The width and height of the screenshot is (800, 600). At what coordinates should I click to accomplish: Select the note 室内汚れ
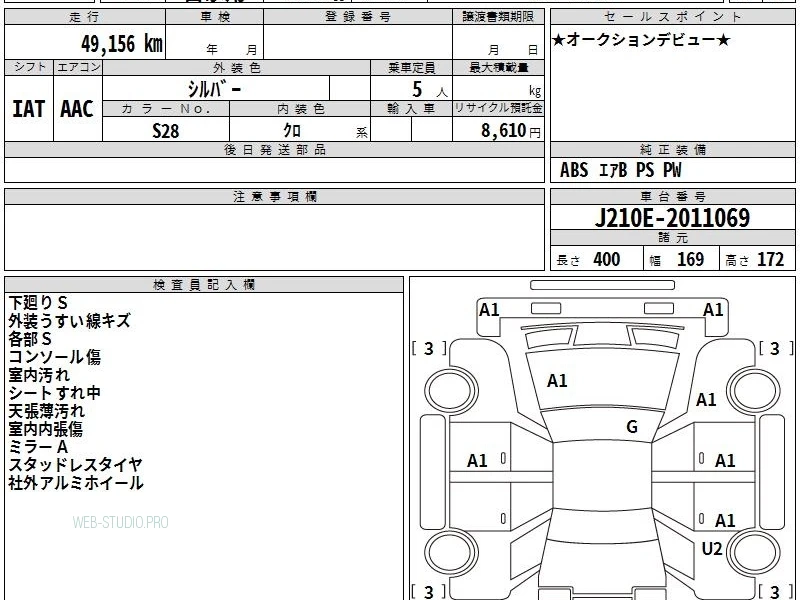tap(39, 374)
